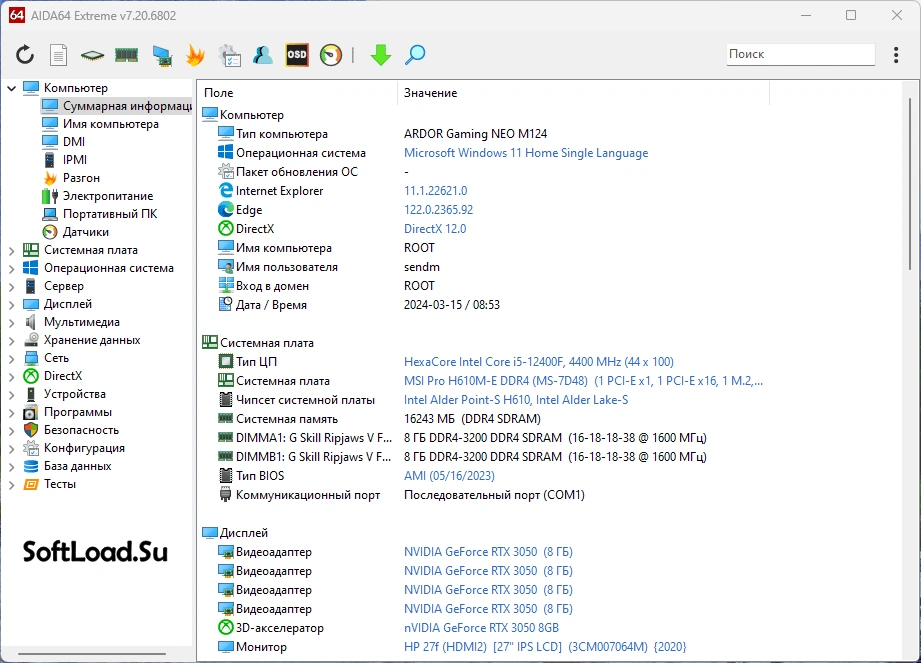Expand the Сеть tree node
Screen dimensions: 921x663
[11, 359]
